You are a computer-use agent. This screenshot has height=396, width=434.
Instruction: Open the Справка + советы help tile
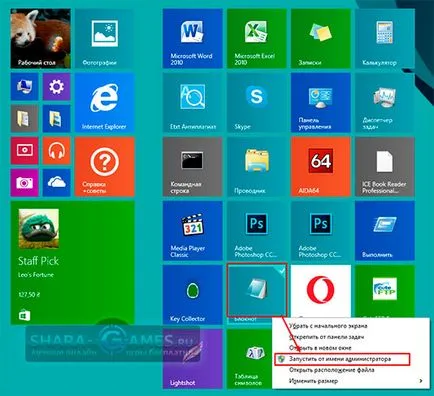[x=105, y=167]
